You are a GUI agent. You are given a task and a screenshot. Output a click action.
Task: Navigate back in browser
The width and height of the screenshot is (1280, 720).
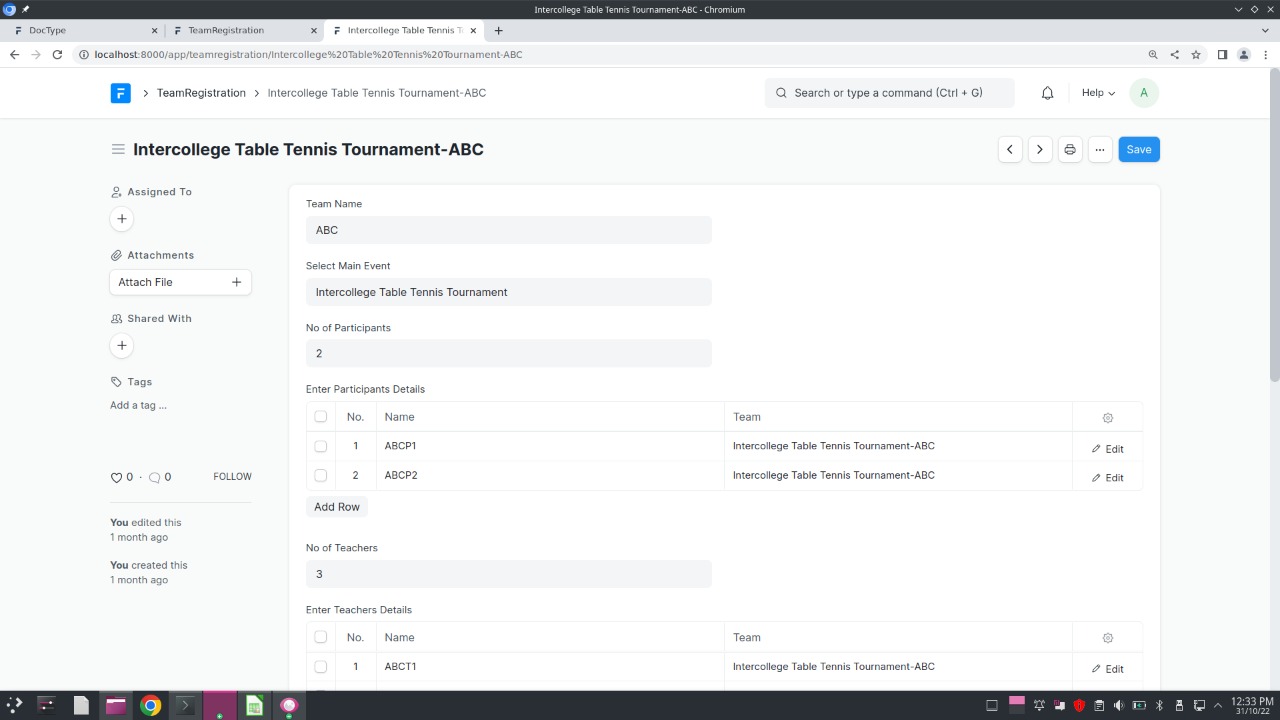coord(14,55)
